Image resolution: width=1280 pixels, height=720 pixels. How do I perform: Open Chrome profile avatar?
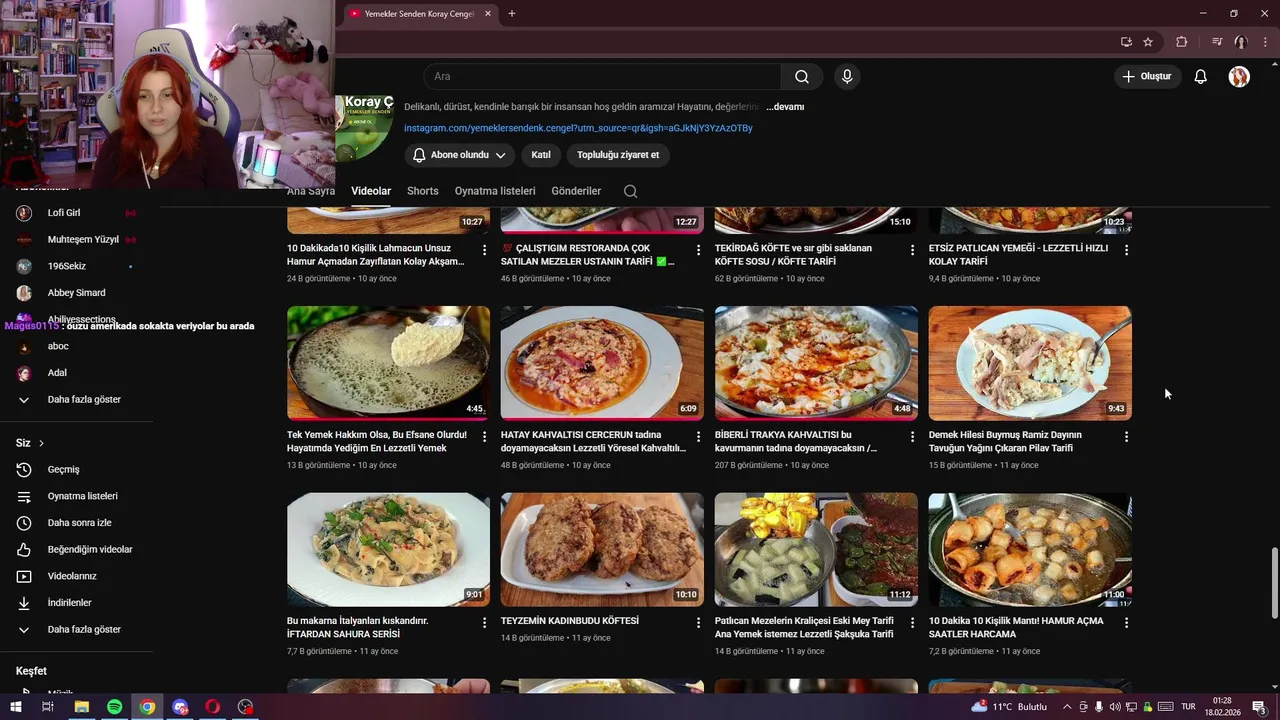pos(1240,42)
